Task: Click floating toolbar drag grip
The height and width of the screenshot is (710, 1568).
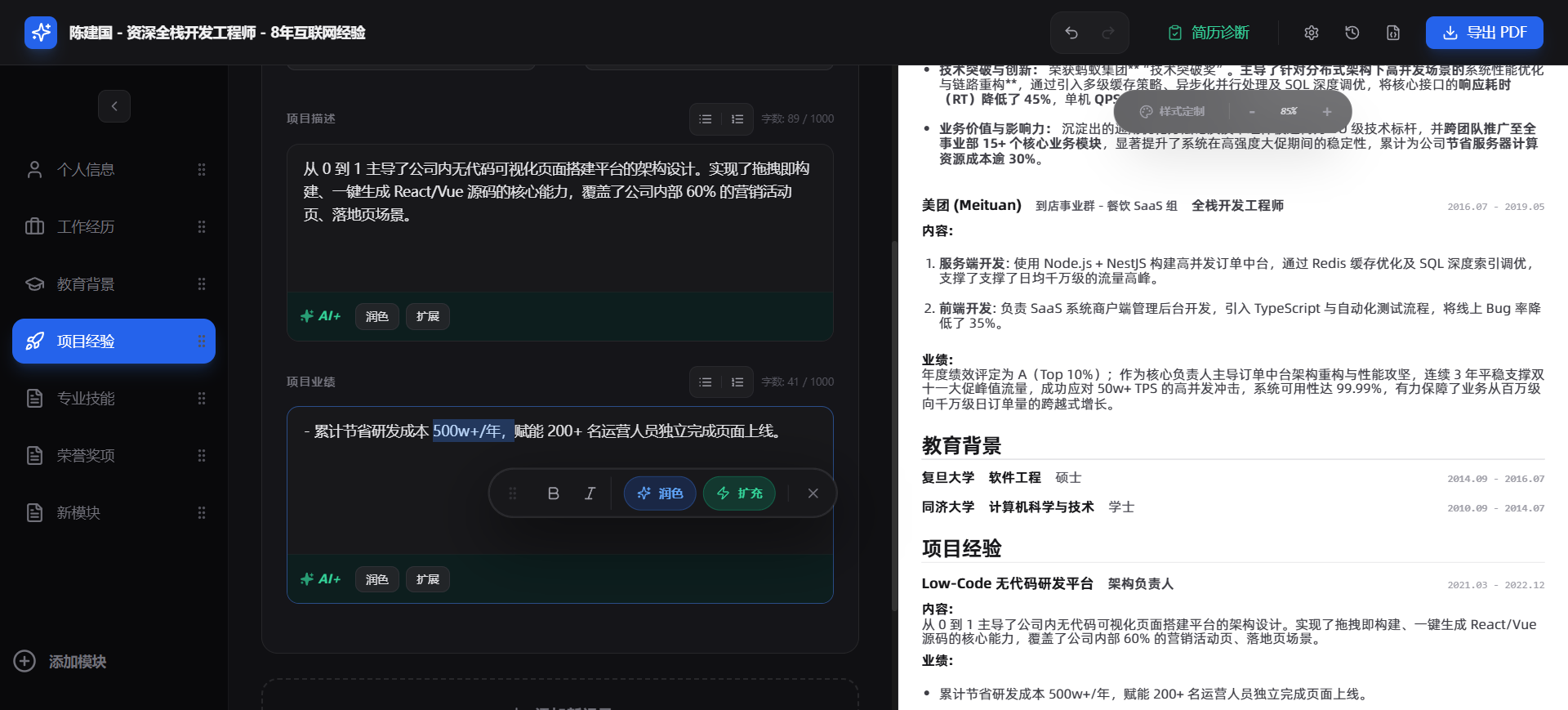Action: [513, 493]
